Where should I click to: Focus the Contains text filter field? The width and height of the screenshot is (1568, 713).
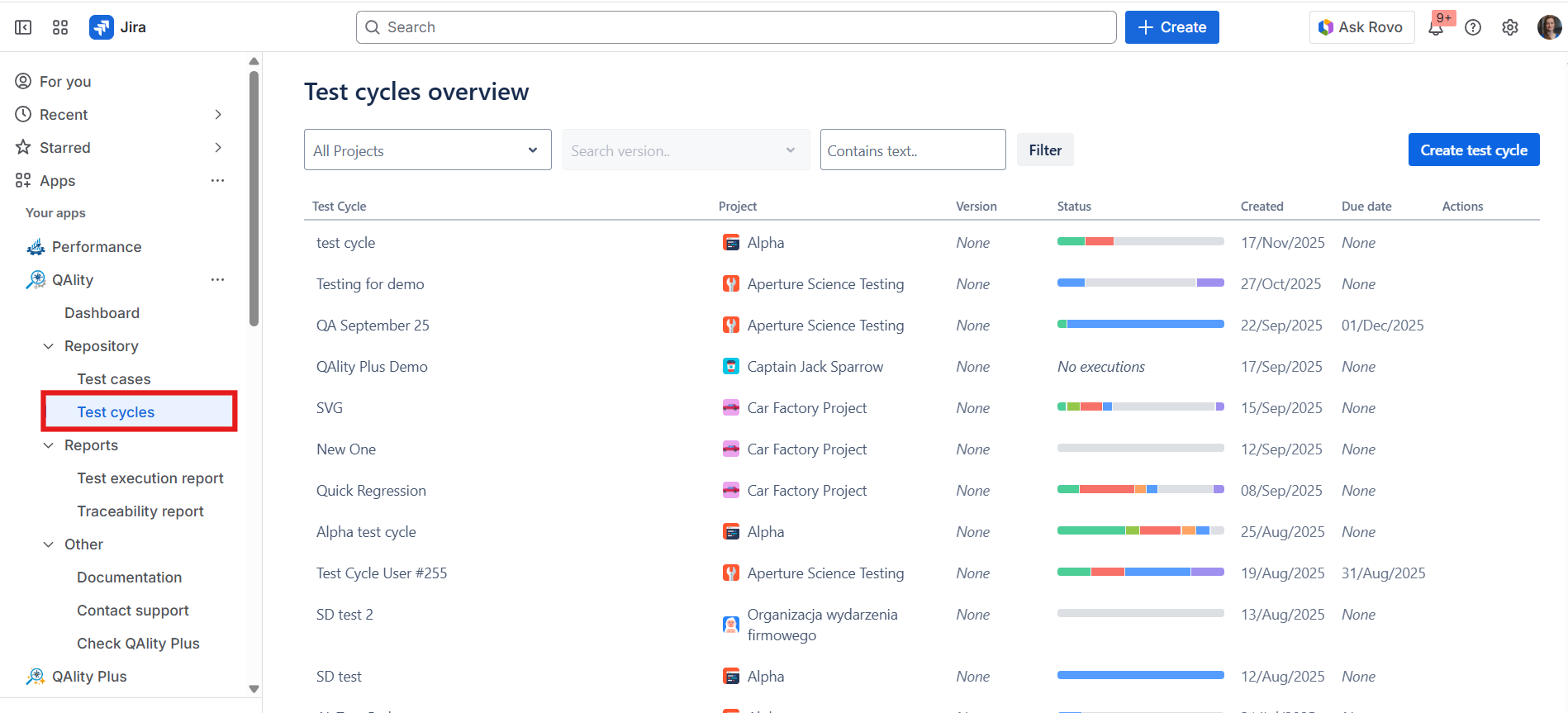pos(913,150)
